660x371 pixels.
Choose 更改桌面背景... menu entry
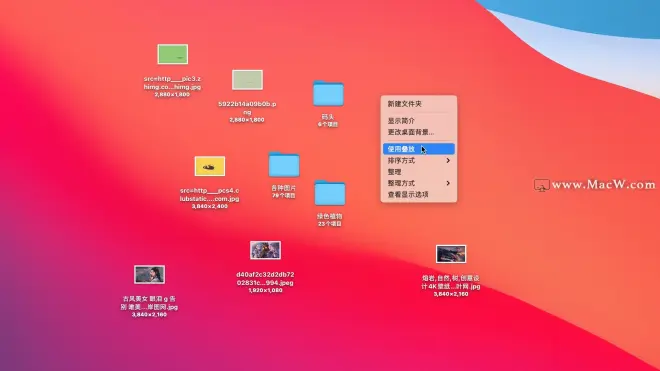(419, 132)
